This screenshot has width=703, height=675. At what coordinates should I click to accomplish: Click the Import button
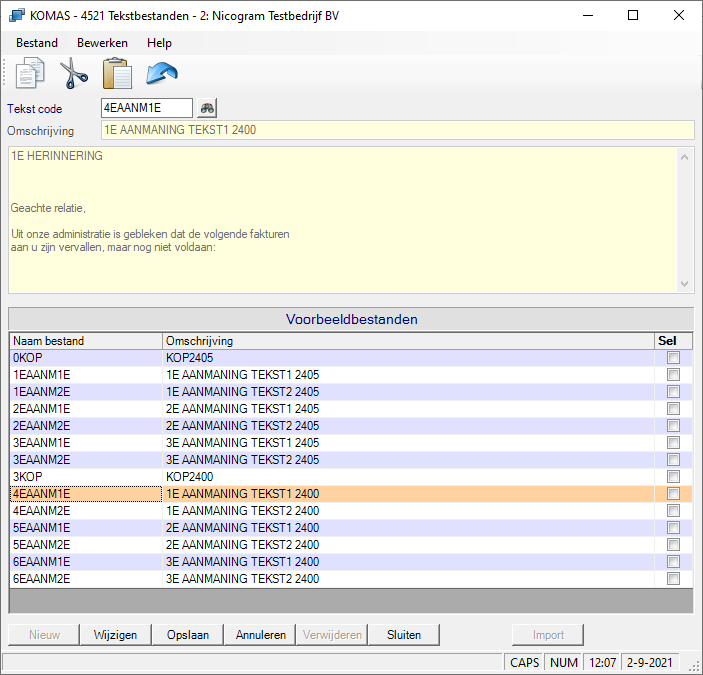point(548,635)
